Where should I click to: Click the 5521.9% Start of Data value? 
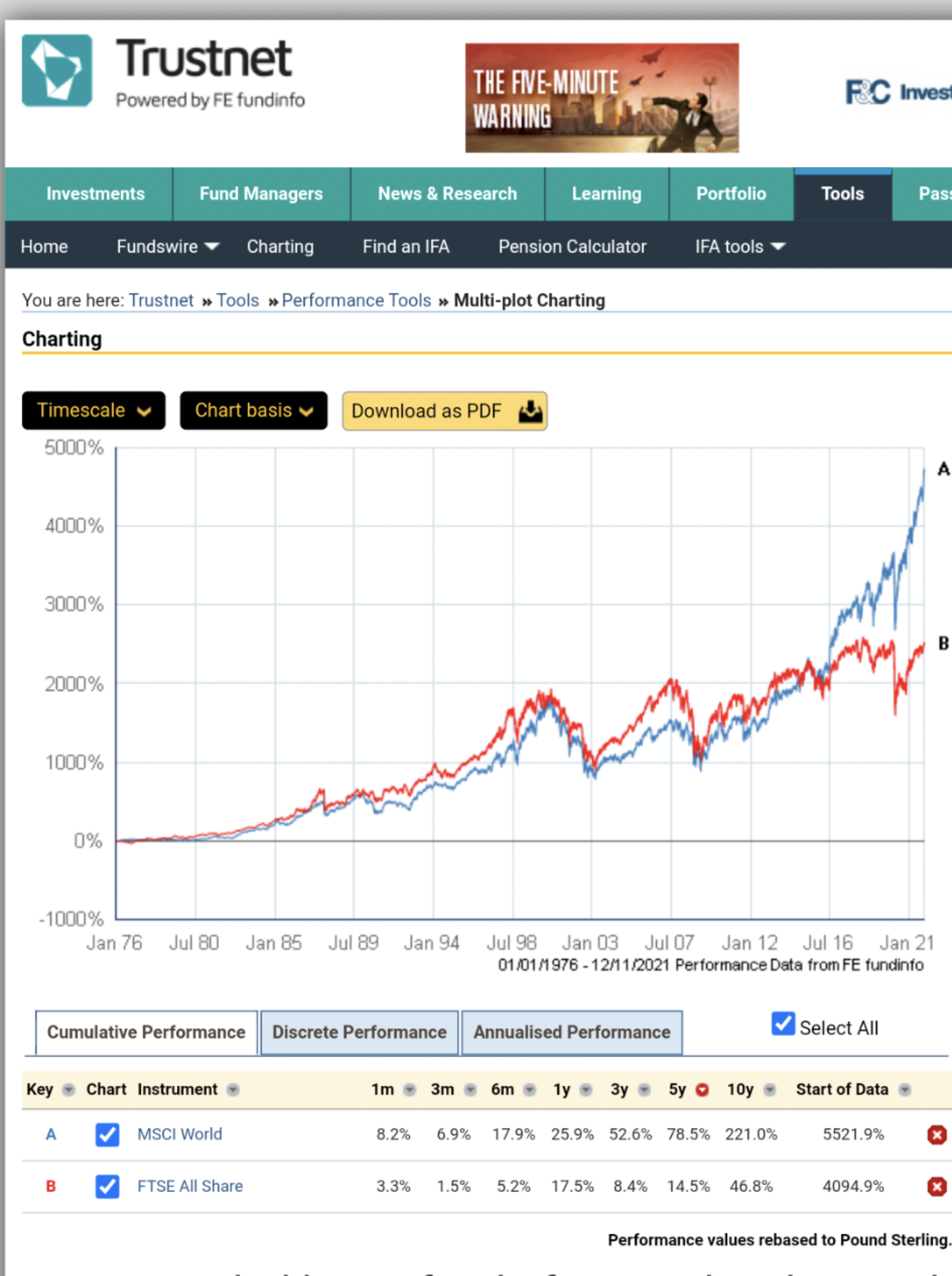pos(853,1135)
